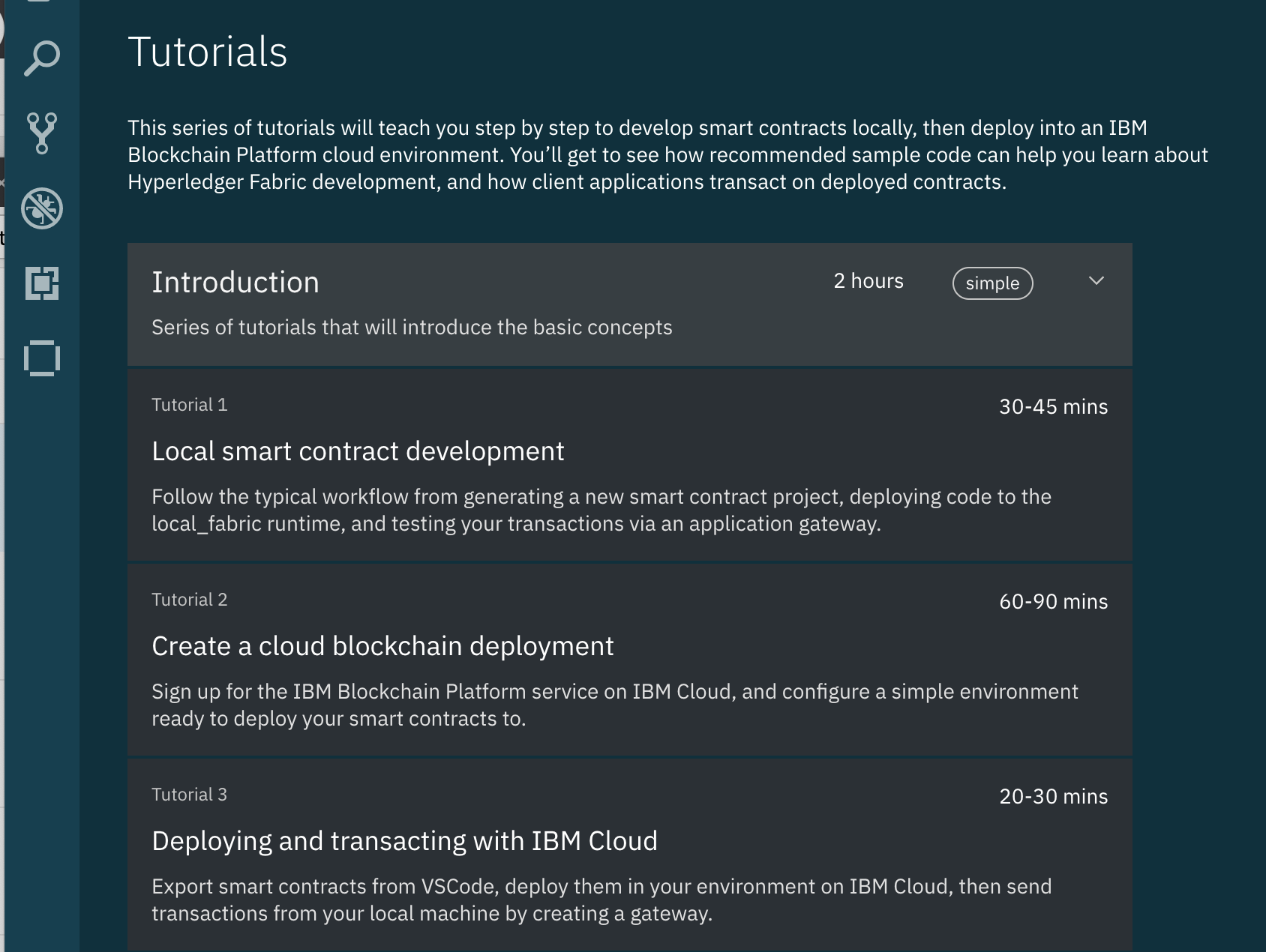Collapse the Introduction section chevron

(x=1096, y=281)
